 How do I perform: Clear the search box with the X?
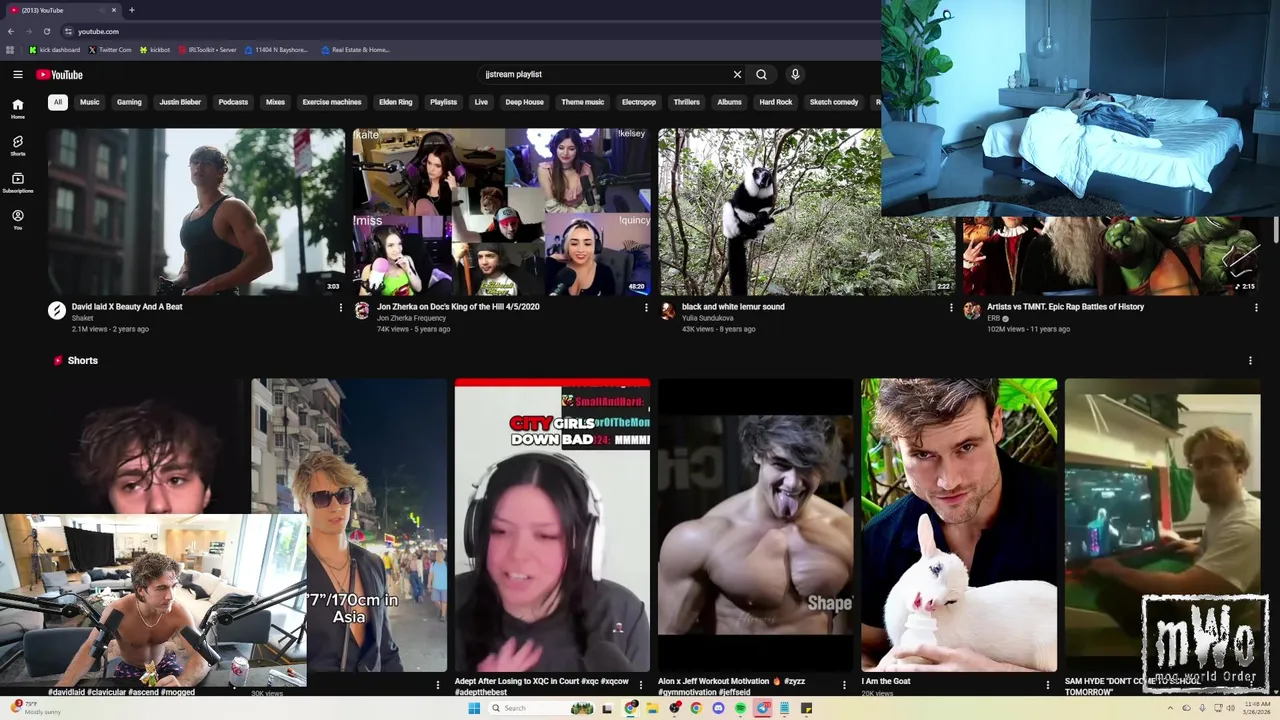737,74
